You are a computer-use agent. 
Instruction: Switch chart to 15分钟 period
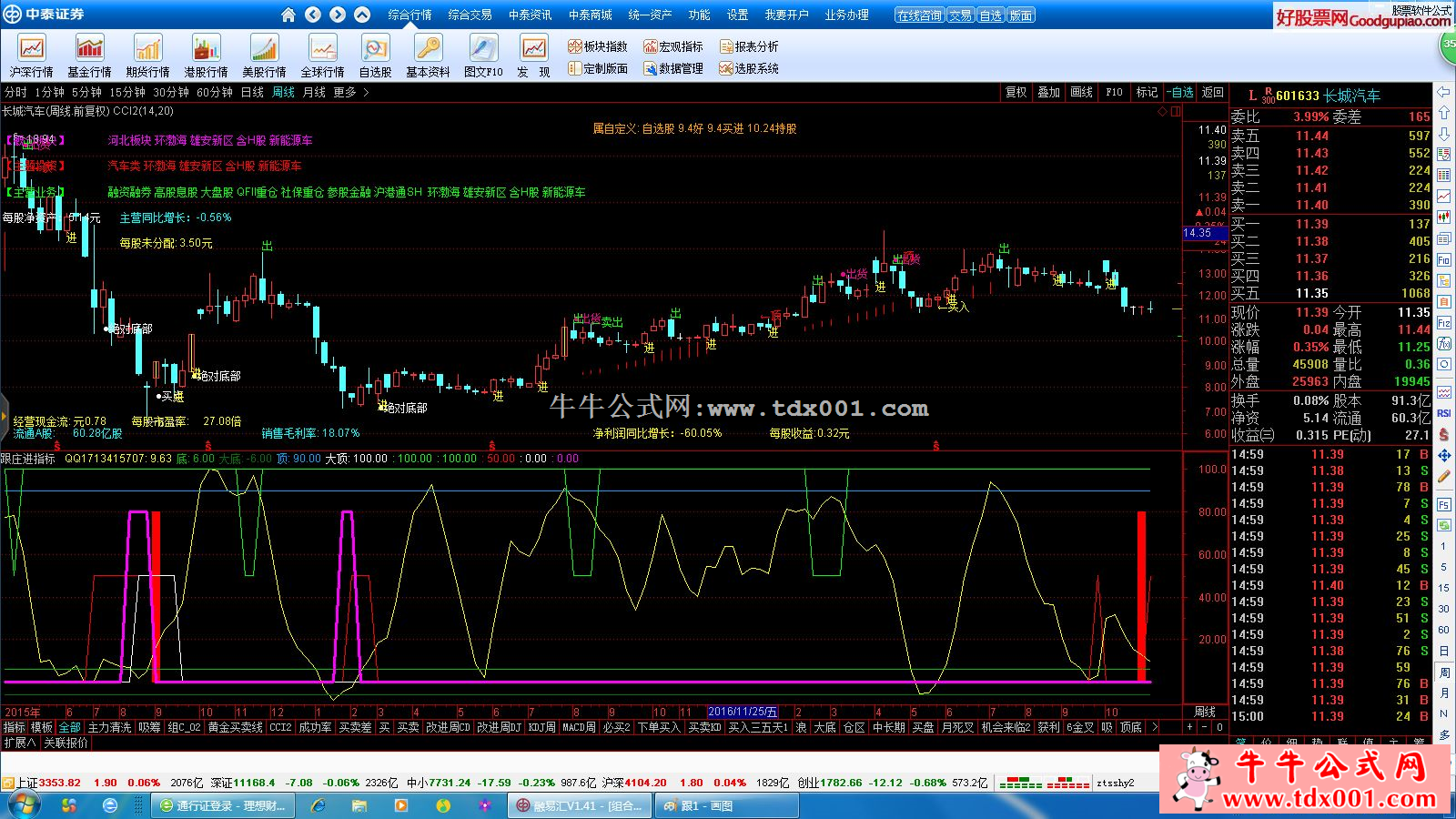point(127,92)
